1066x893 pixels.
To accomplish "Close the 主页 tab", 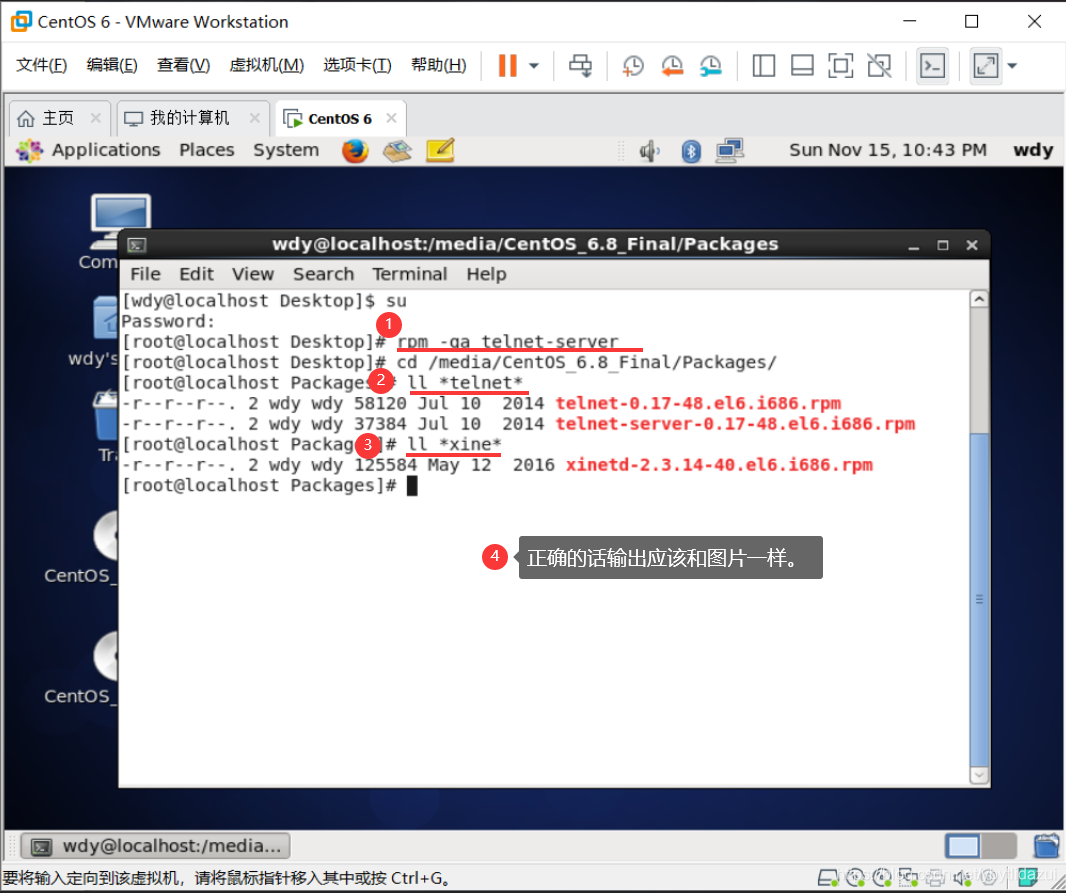I will 96,118.
